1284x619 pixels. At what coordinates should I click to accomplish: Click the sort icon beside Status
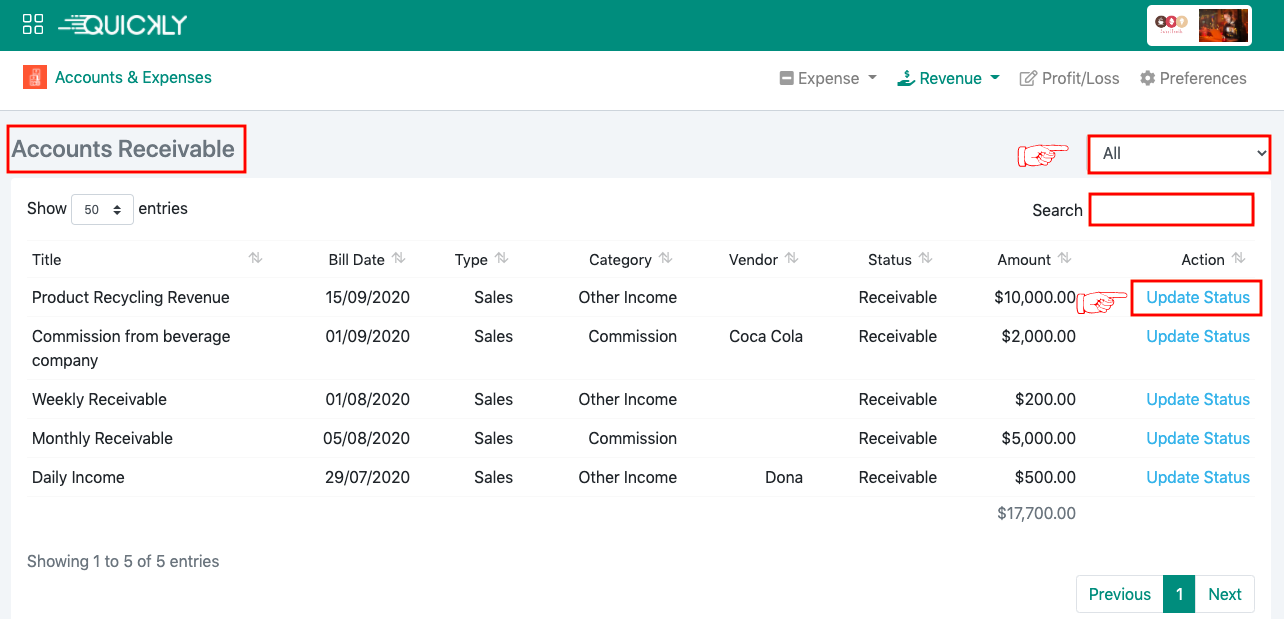pos(926,258)
